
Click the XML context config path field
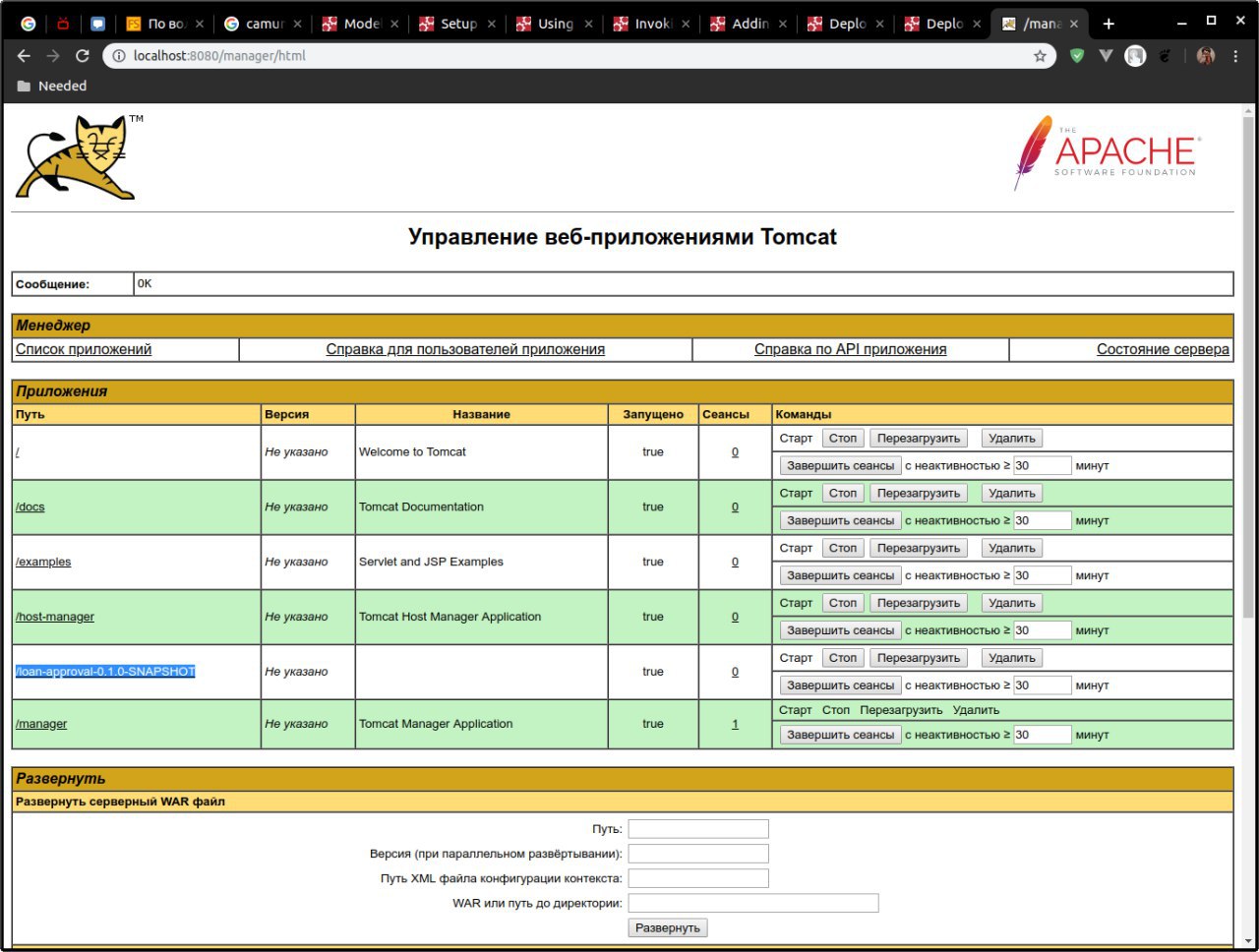[698, 879]
